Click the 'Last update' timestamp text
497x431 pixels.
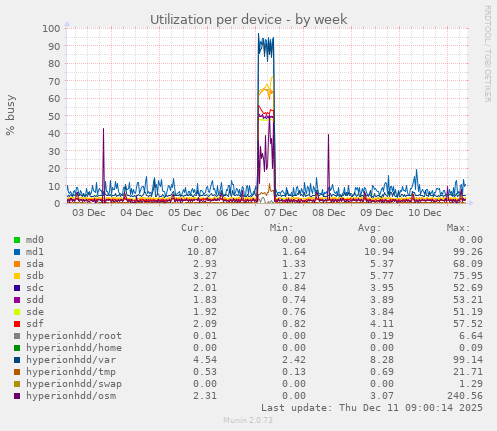(x=372, y=408)
